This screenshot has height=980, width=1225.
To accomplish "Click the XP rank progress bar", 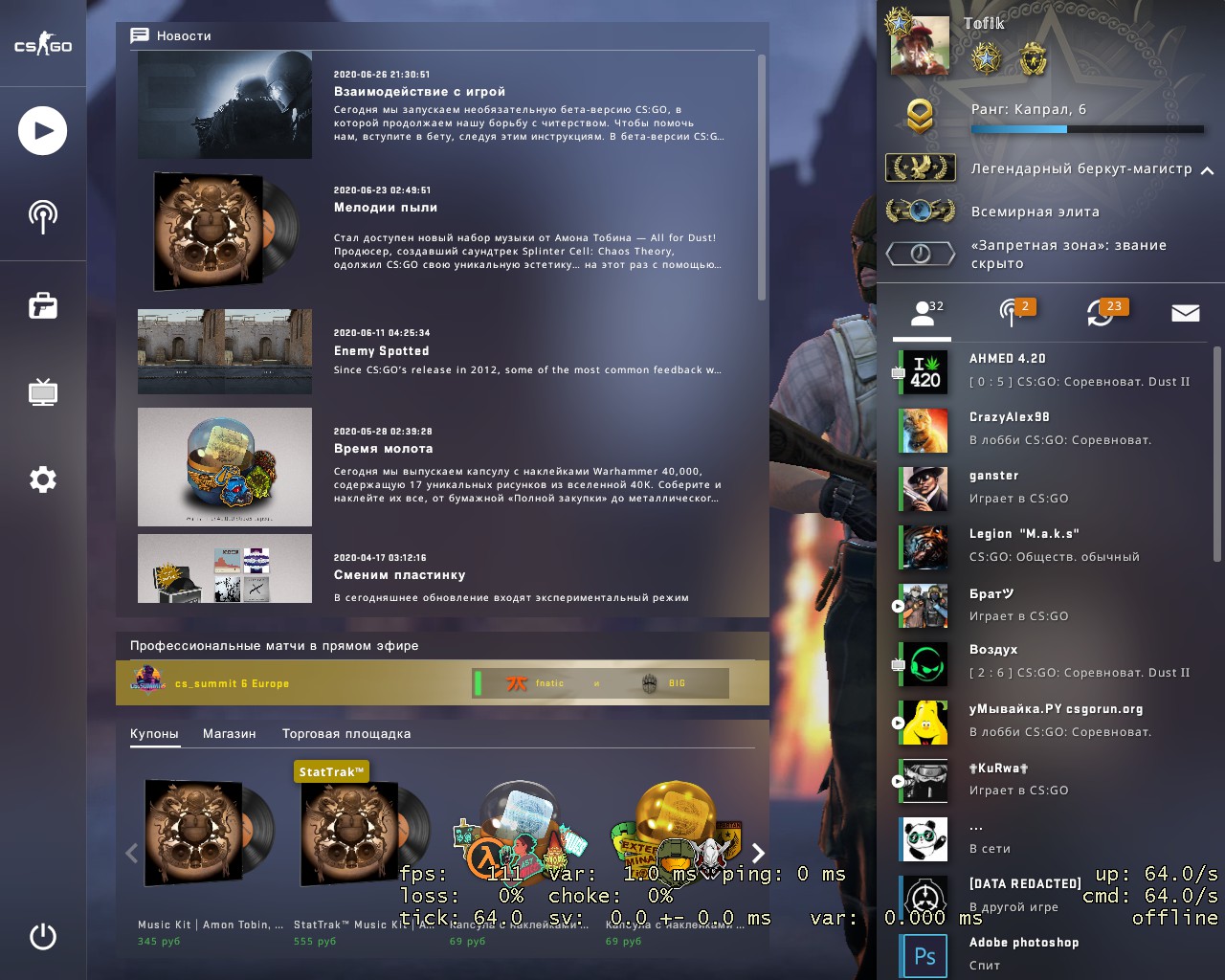I will click(x=1087, y=129).
